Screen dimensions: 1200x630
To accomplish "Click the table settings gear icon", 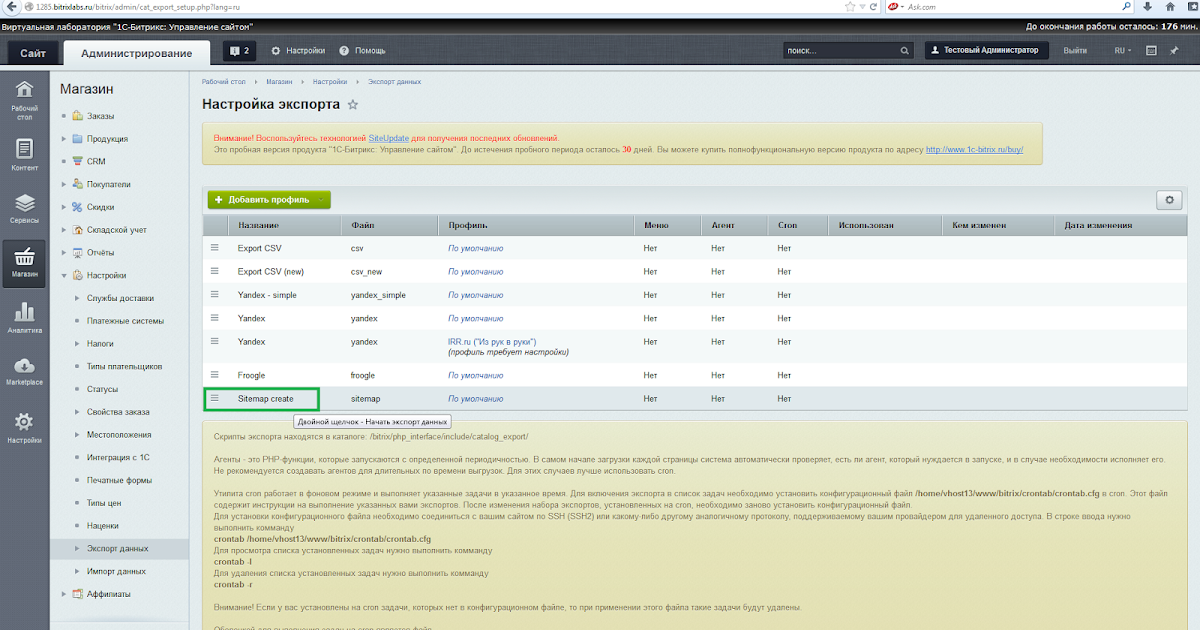I will [x=1169, y=200].
